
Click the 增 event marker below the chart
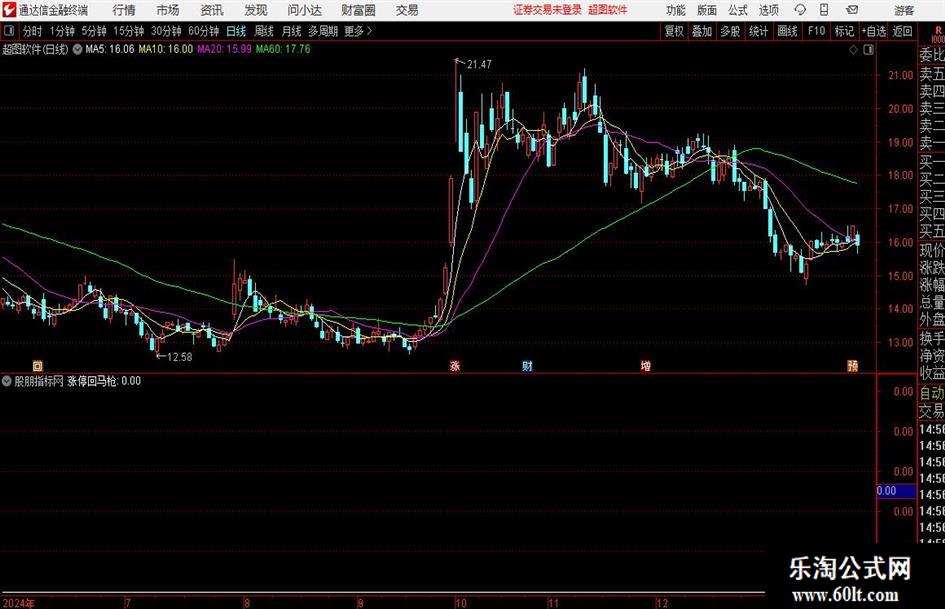coord(645,366)
